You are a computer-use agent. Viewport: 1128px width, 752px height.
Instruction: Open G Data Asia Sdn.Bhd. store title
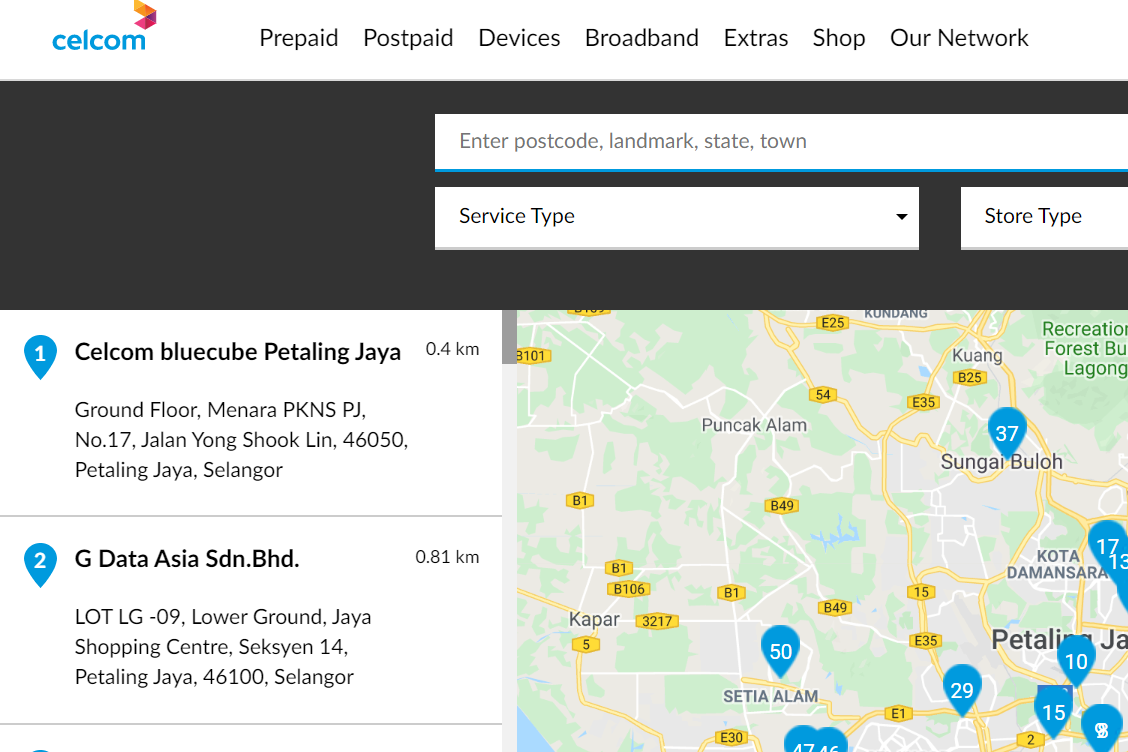(187, 559)
